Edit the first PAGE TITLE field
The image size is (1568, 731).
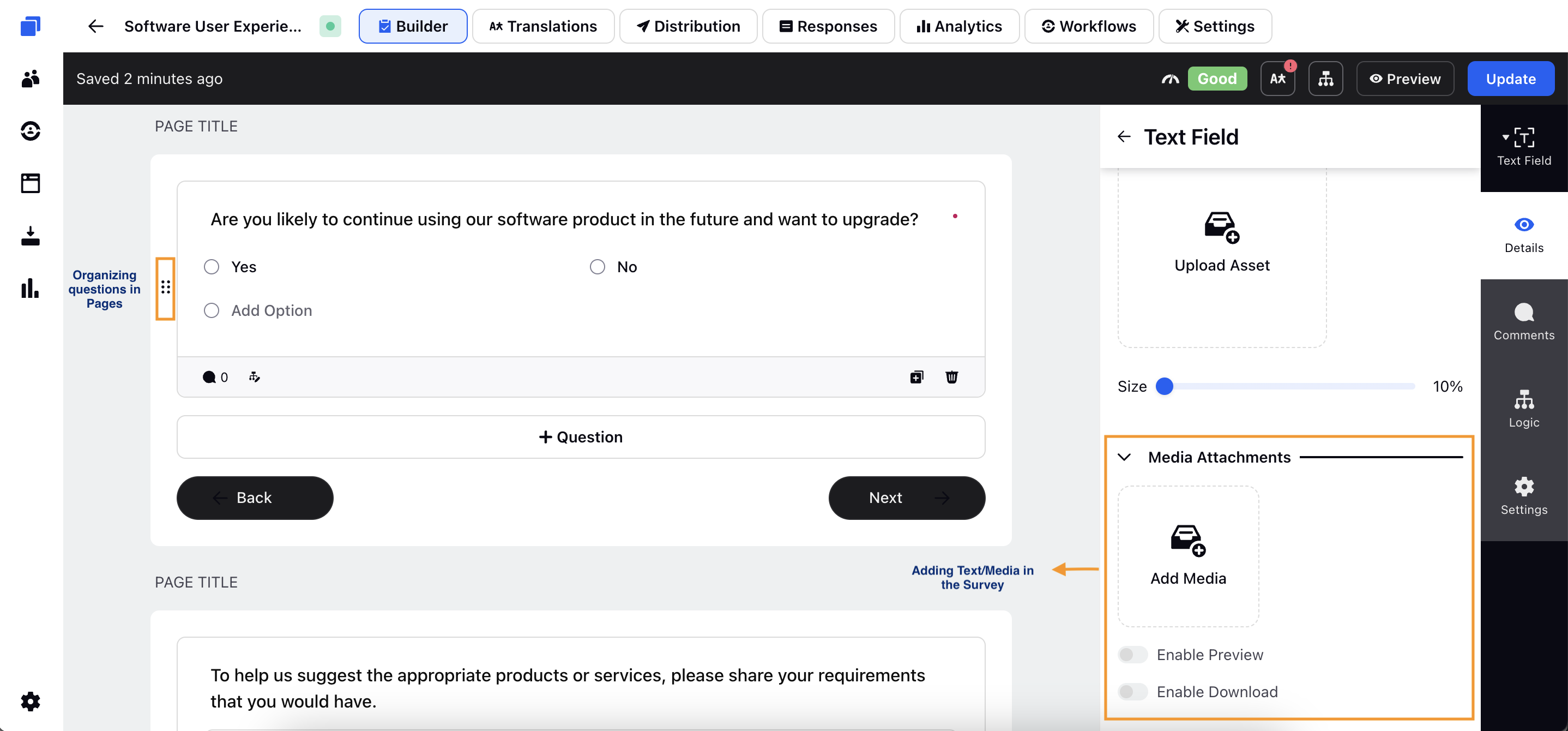[x=196, y=126]
